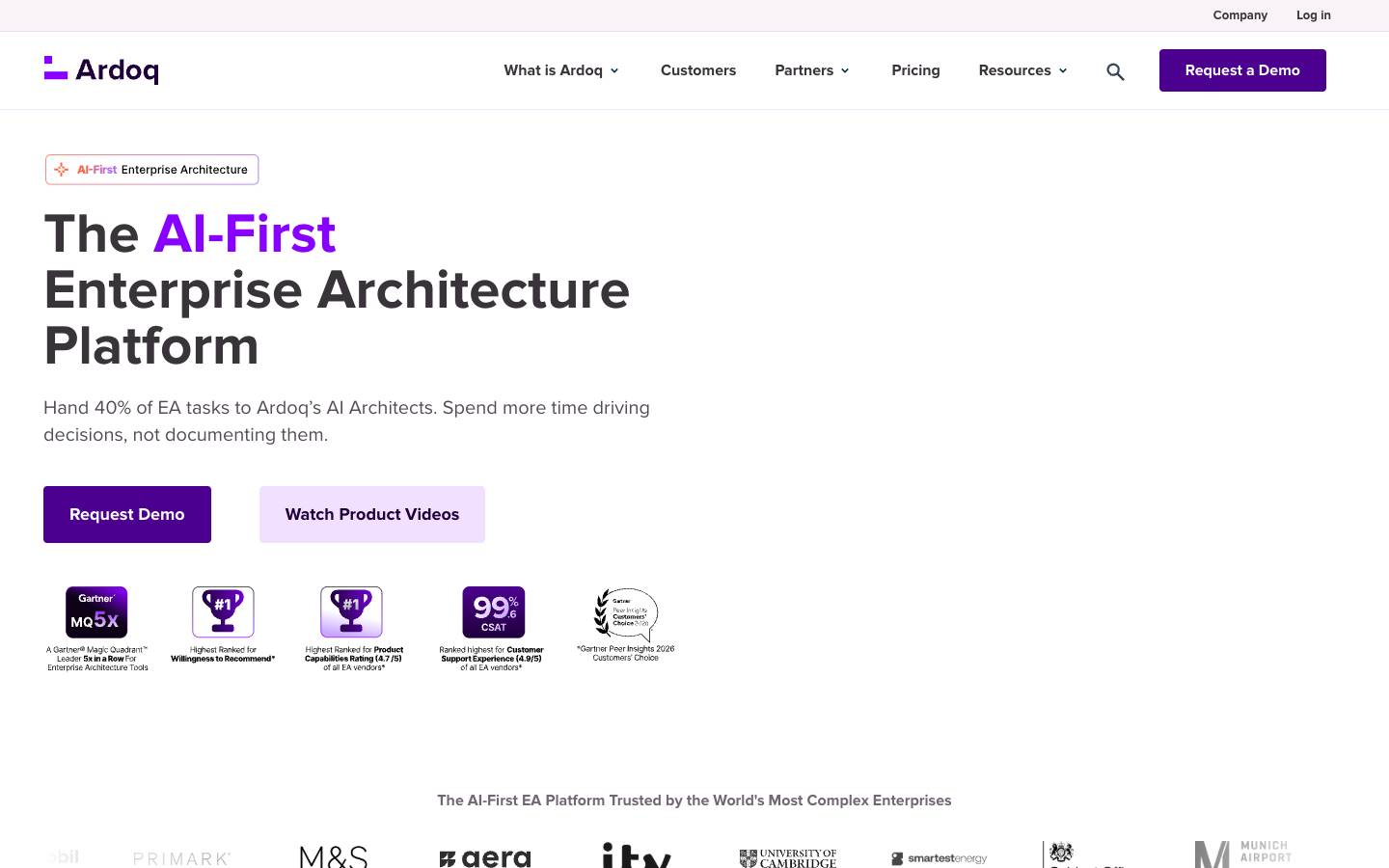Click Log in in the top bar
The image size is (1389, 868).
[1314, 15]
